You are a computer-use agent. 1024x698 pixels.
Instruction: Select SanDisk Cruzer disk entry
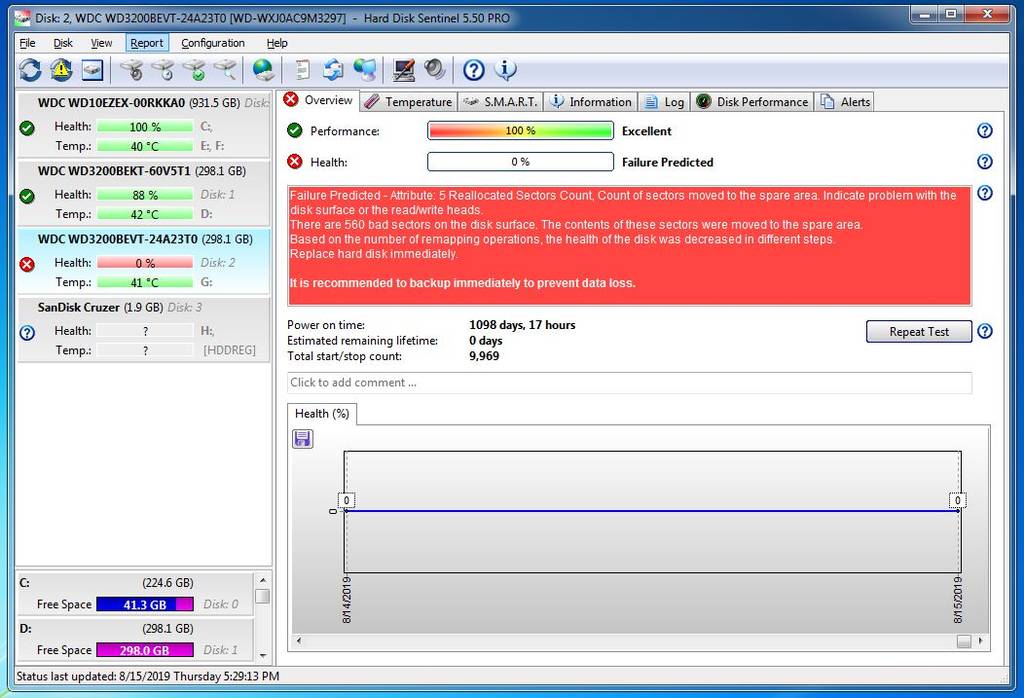pos(144,330)
